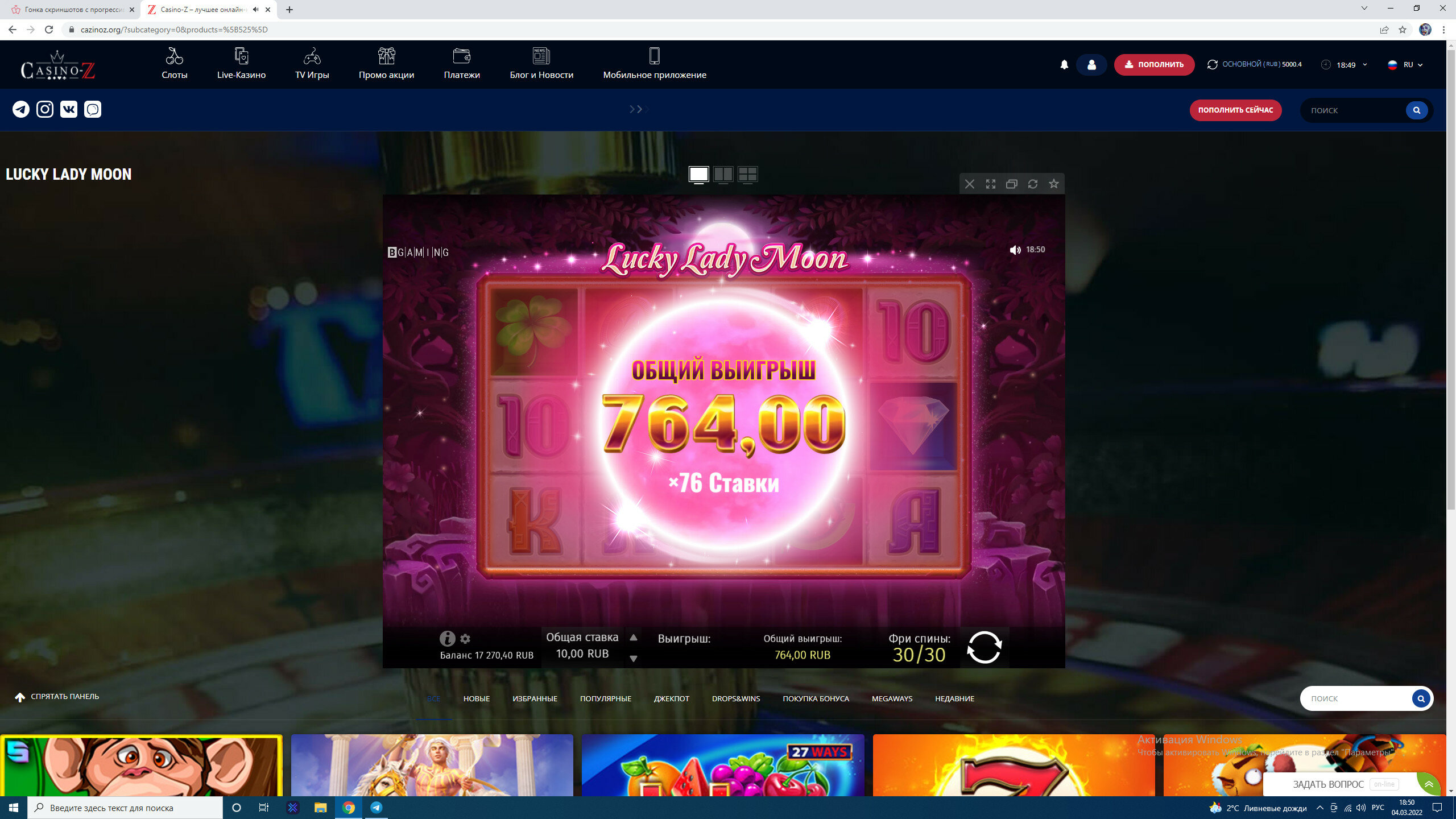The width and height of the screenshot is (1456, 819).
Task: Reload the game with refresh icon
Action: [x=1033, y=184]
